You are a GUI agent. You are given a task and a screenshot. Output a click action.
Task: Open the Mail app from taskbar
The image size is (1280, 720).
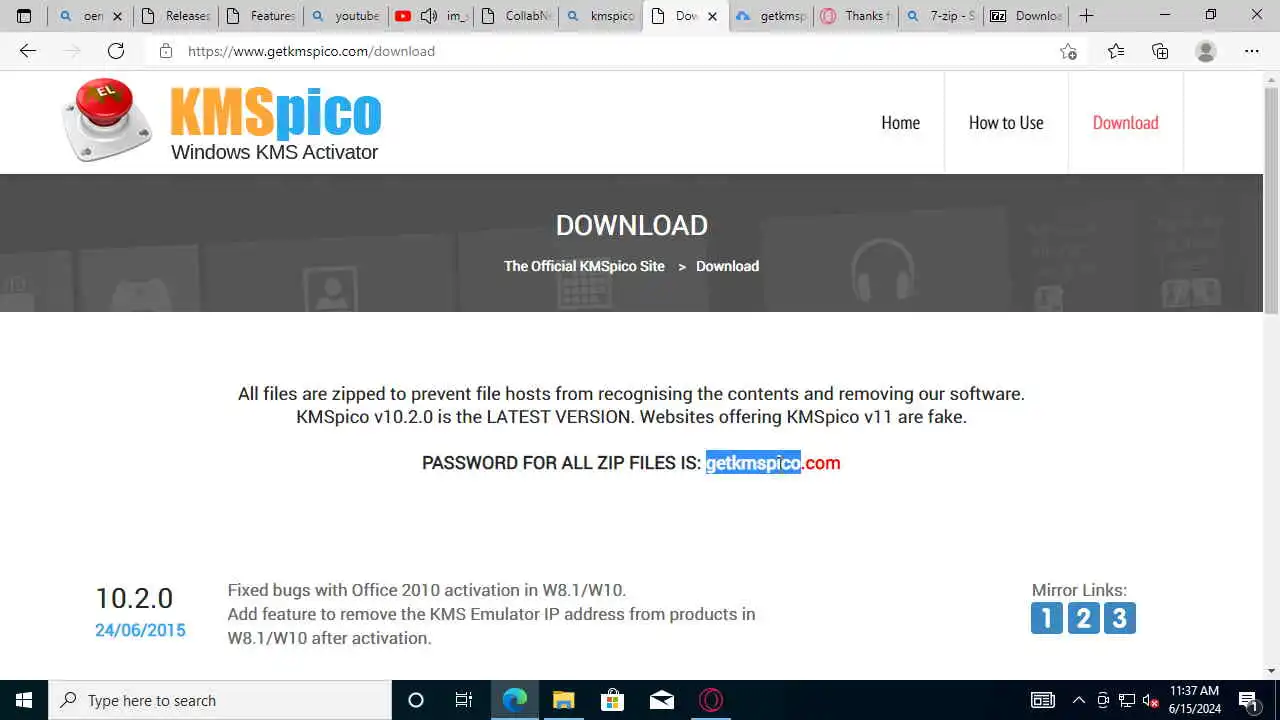point(662,700)
